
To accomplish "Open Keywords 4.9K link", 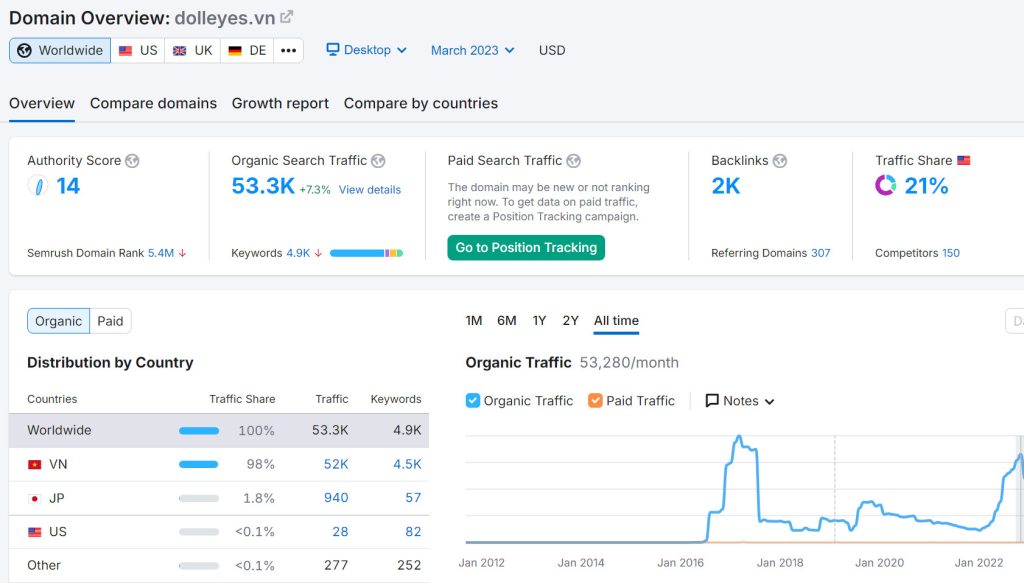I will pyautogui.click(x=298, y=253).
